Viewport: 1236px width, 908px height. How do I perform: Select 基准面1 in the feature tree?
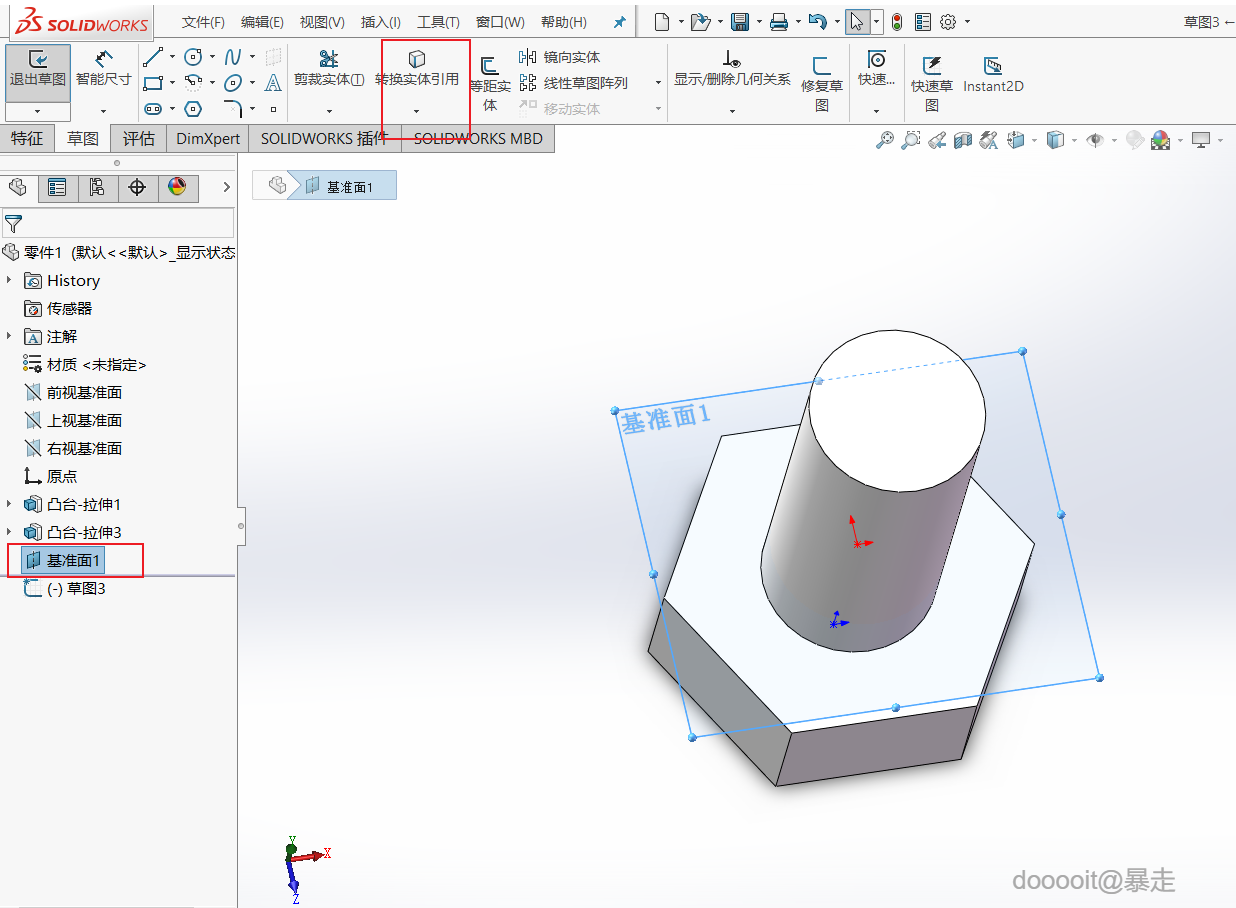click(73, 561)
